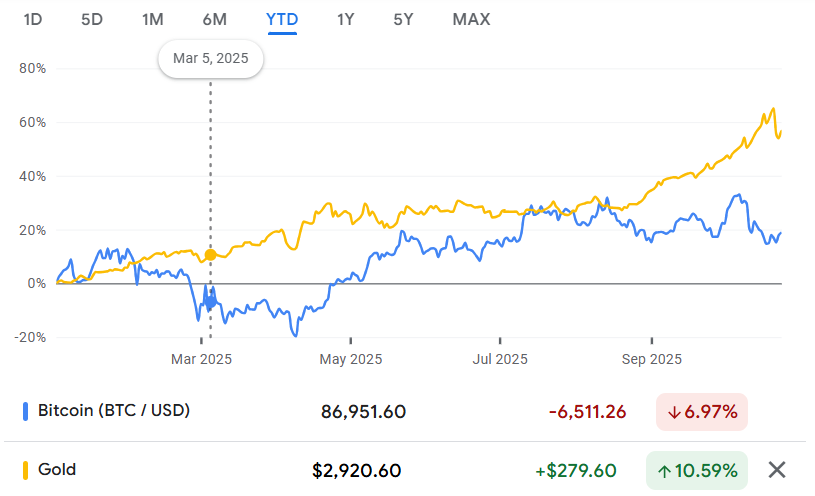Screen dimensions: 815x496
Task: Click Gold's 10.59% up badge
Action: 698,470
